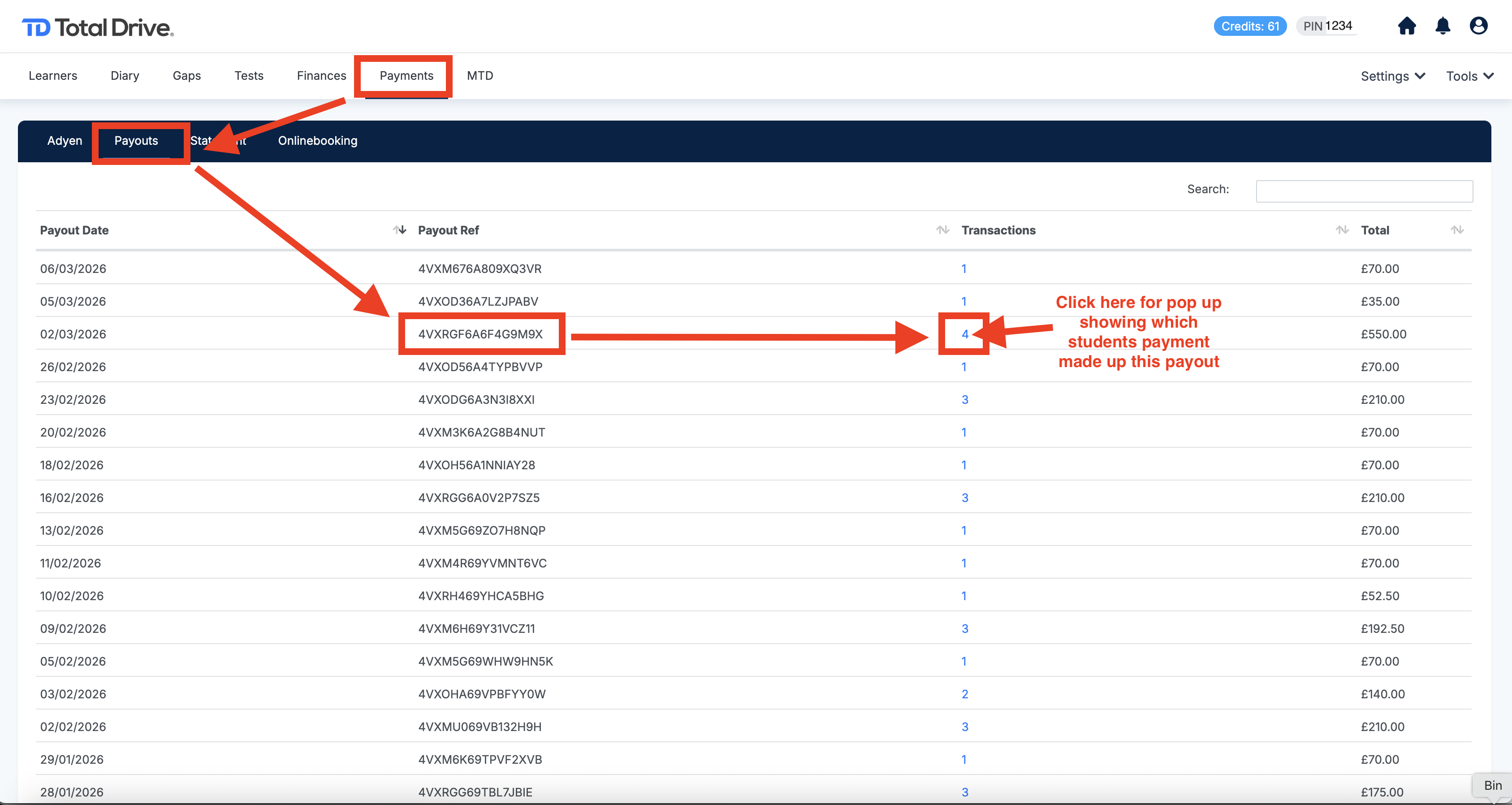This screenshot has width=1512, height=805.
Task: Open transactions link for payout 4VXRGF6A6F4G9M9X
Action: click(964, 334)
